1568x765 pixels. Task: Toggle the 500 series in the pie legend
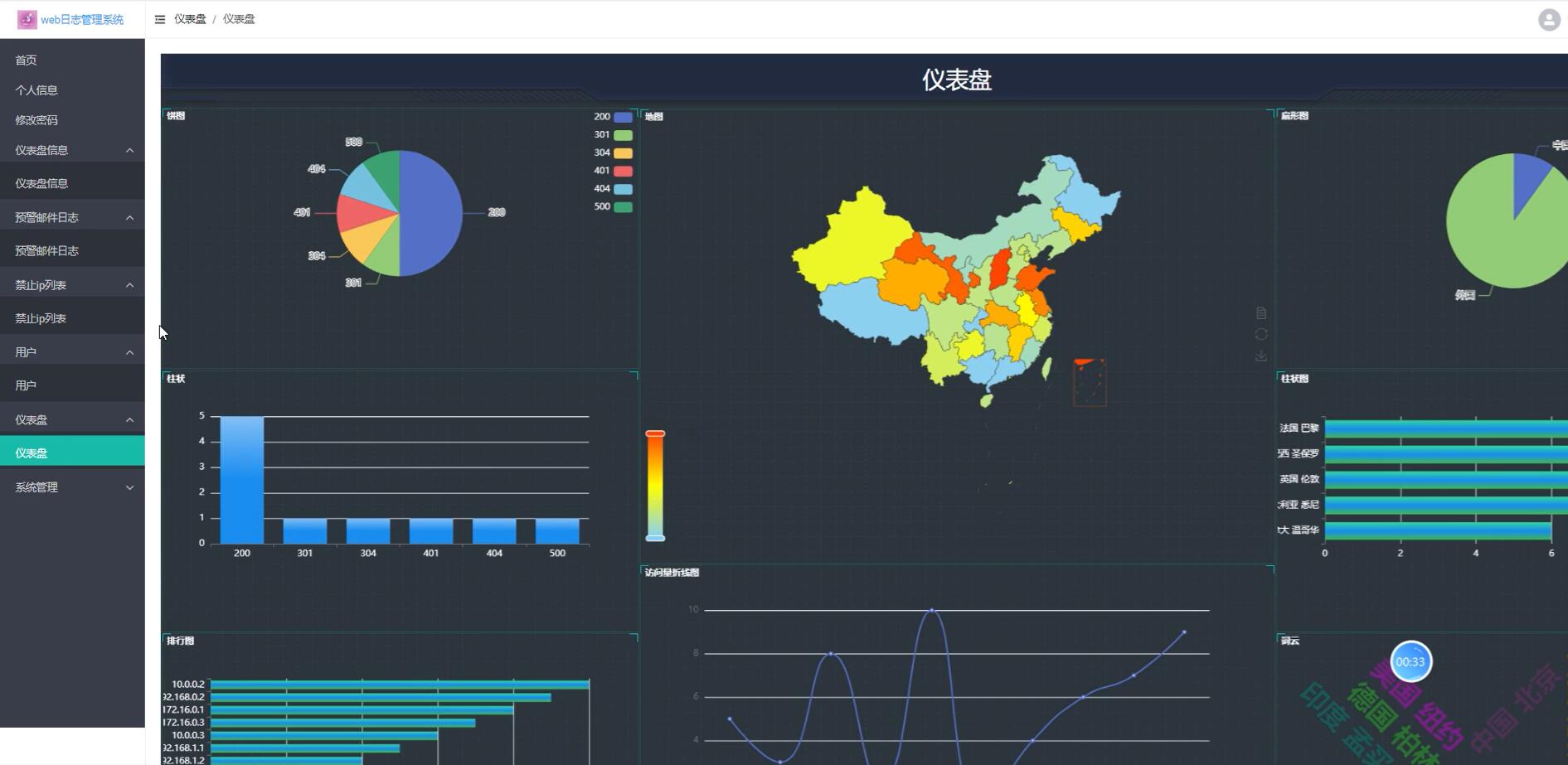614,206
